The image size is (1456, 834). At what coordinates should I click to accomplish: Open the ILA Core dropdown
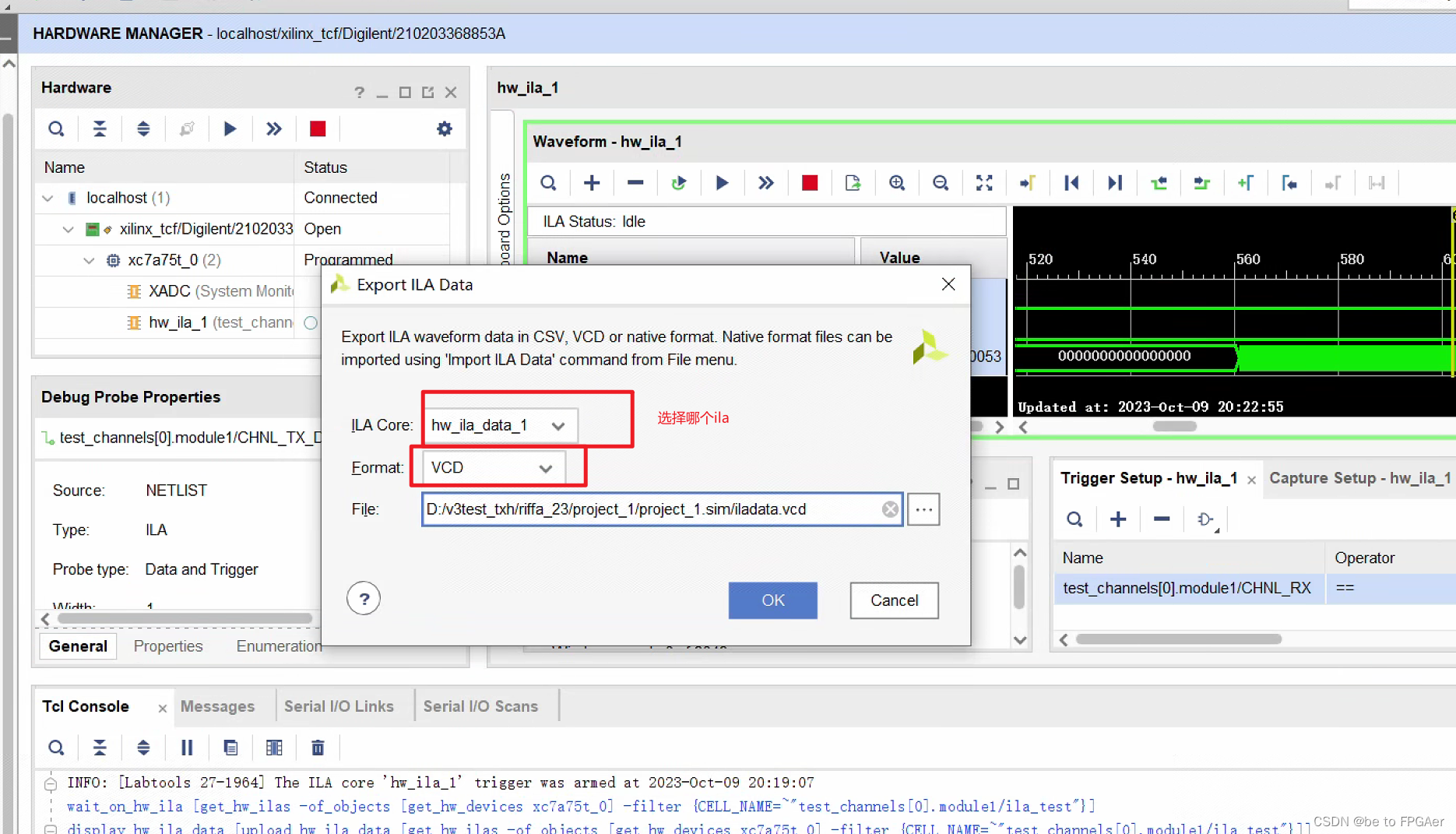tap(557, 425)
